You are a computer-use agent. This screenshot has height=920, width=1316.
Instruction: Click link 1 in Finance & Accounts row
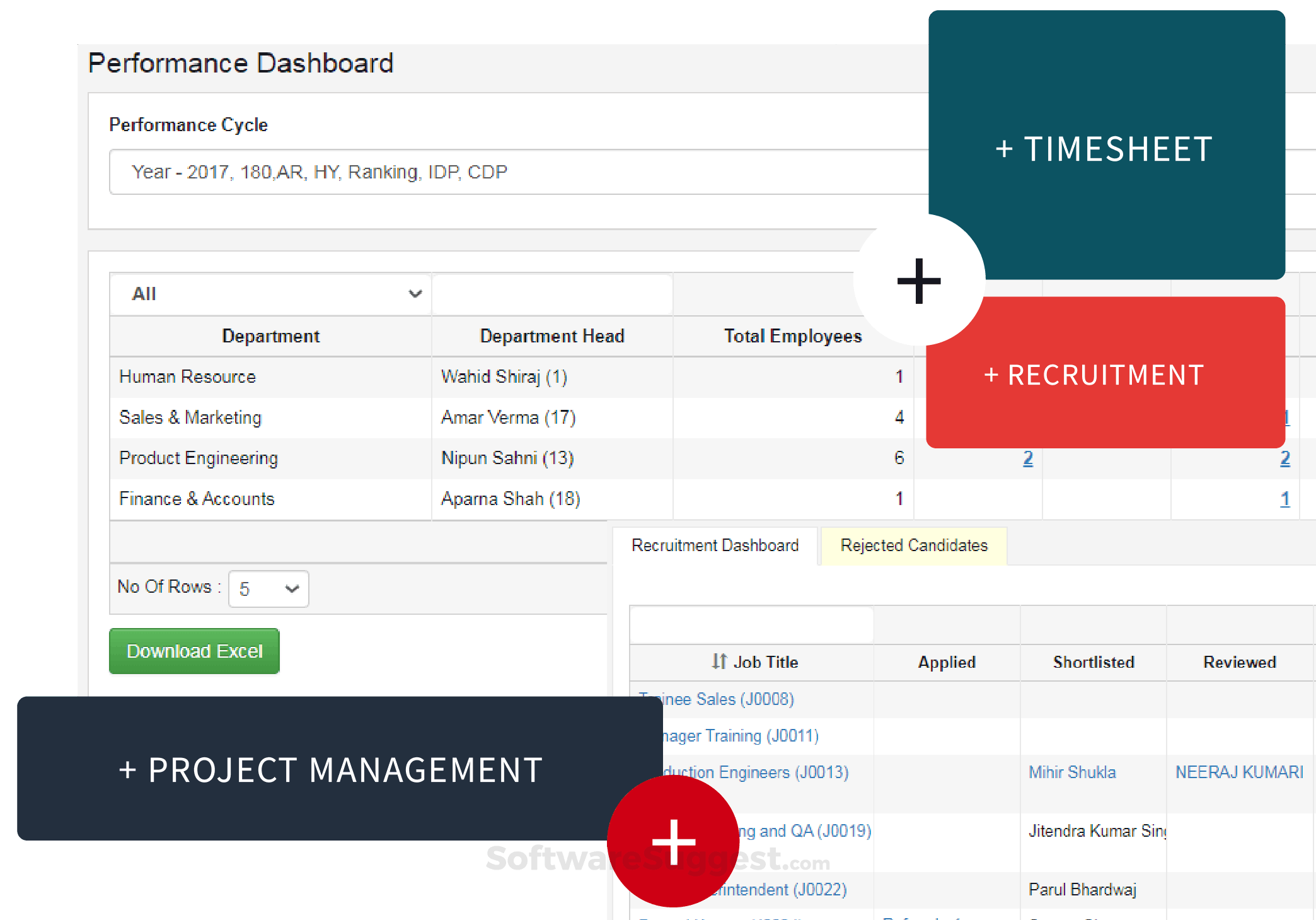pyautogui.click(x=1285, y=499)
